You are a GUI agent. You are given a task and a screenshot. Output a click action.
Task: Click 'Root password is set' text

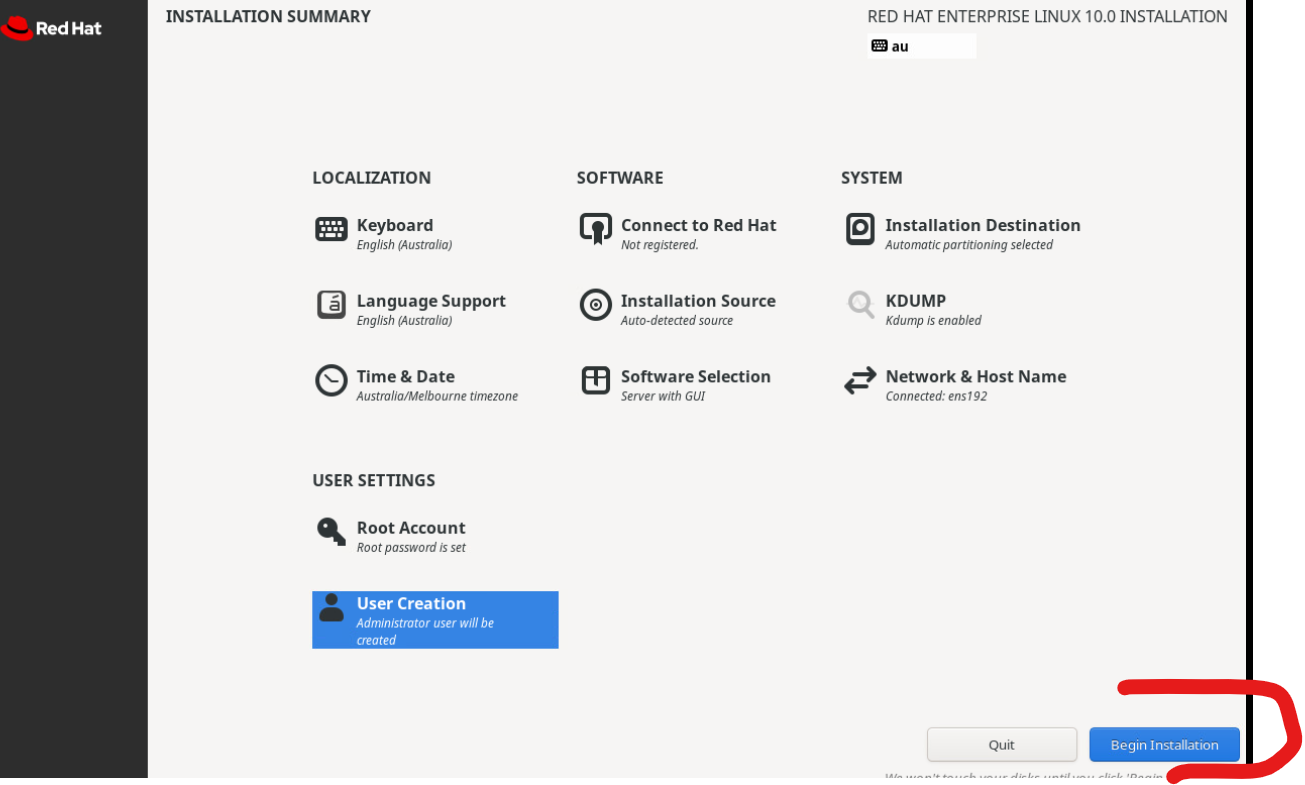click(411, 548)
